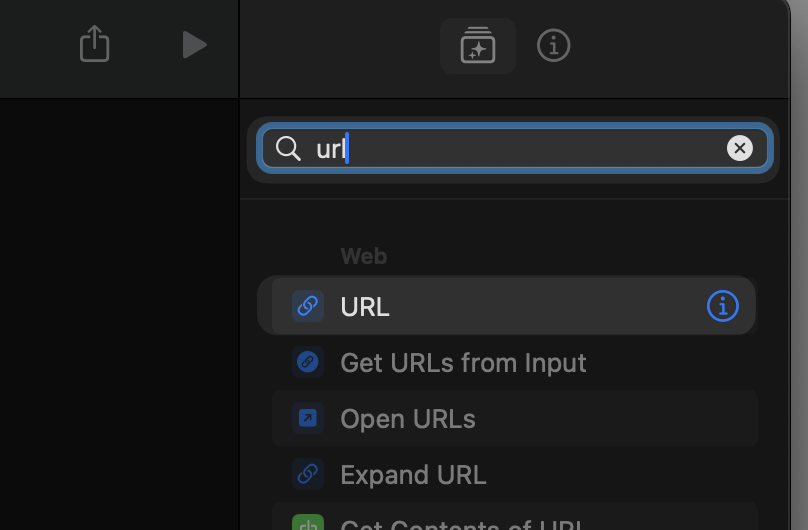
Task: Click the chain-link icon beside URL
Action: click(308, 306)
